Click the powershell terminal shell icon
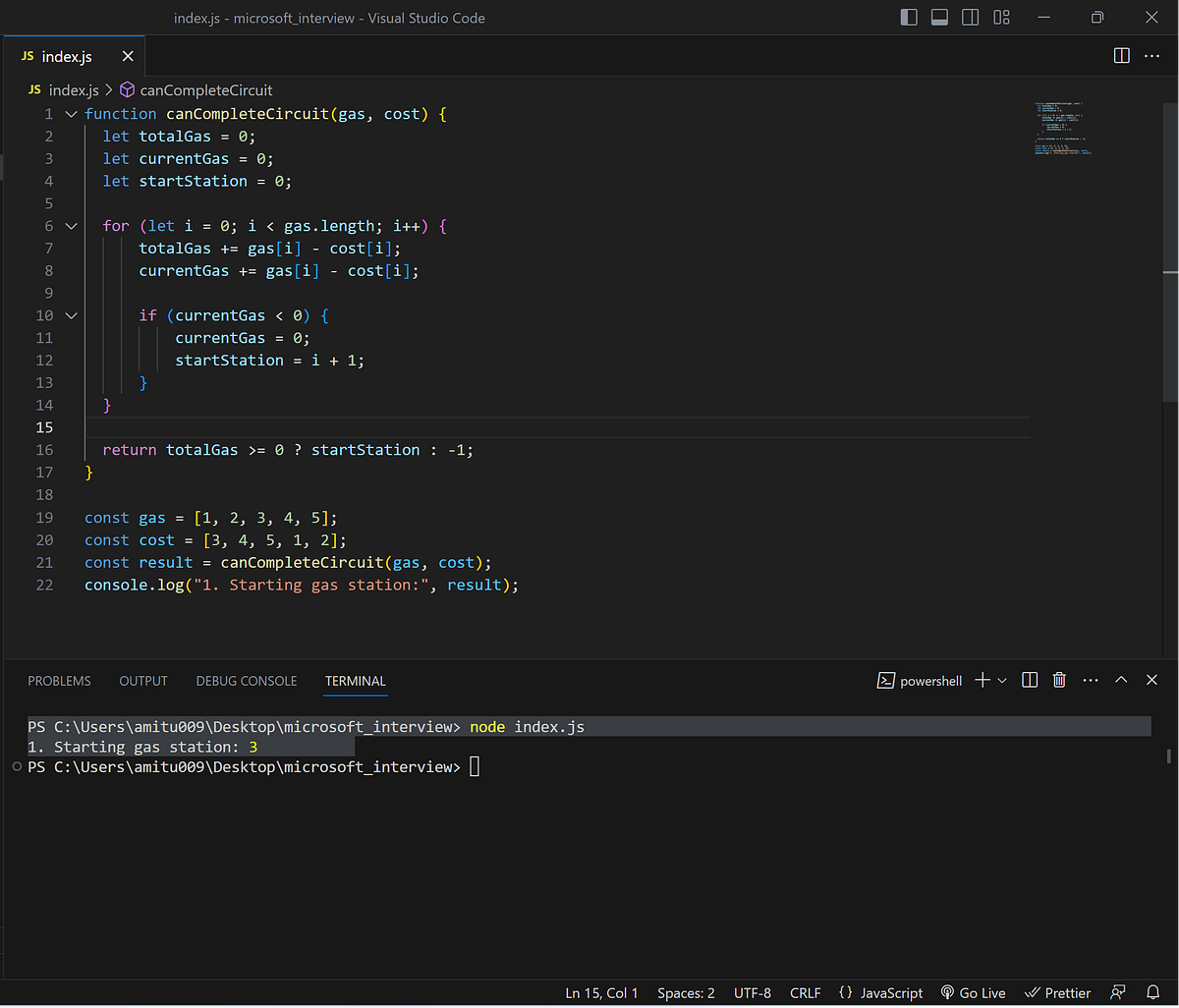The width and height of the screenshot is (1179, 1008). click(x=885, y=680)
